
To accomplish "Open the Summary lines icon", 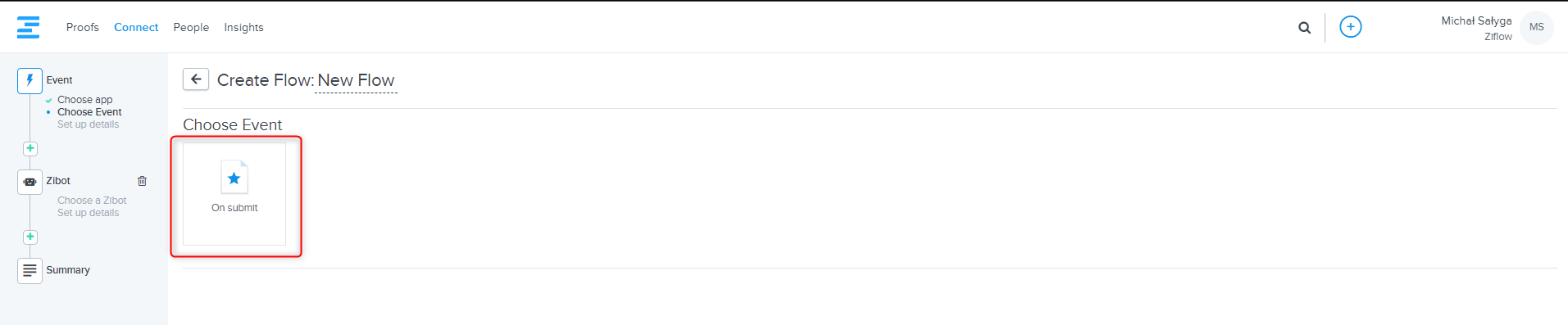I will tap(30, 270).
